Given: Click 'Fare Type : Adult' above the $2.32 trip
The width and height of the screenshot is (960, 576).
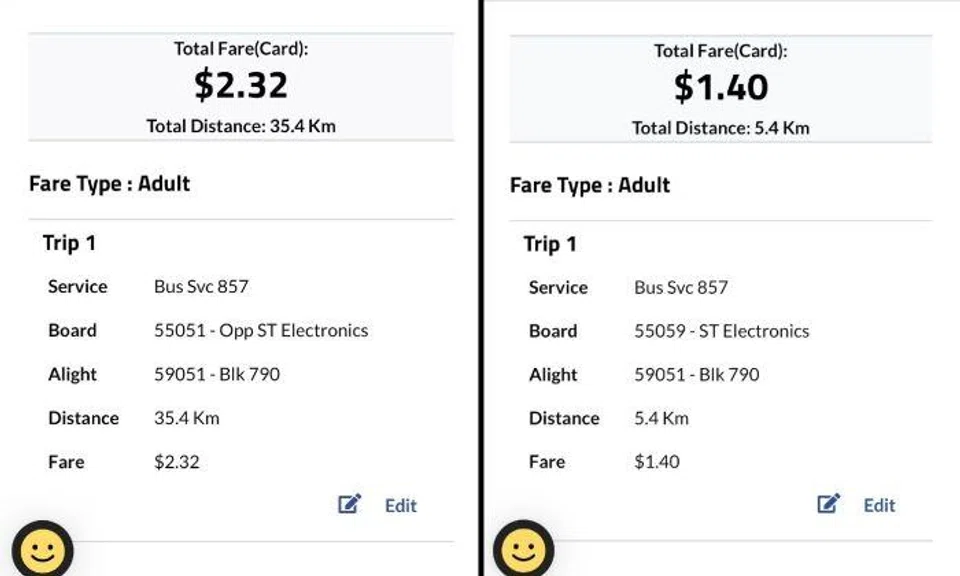Looking at the screenshot, I should 109,184.
